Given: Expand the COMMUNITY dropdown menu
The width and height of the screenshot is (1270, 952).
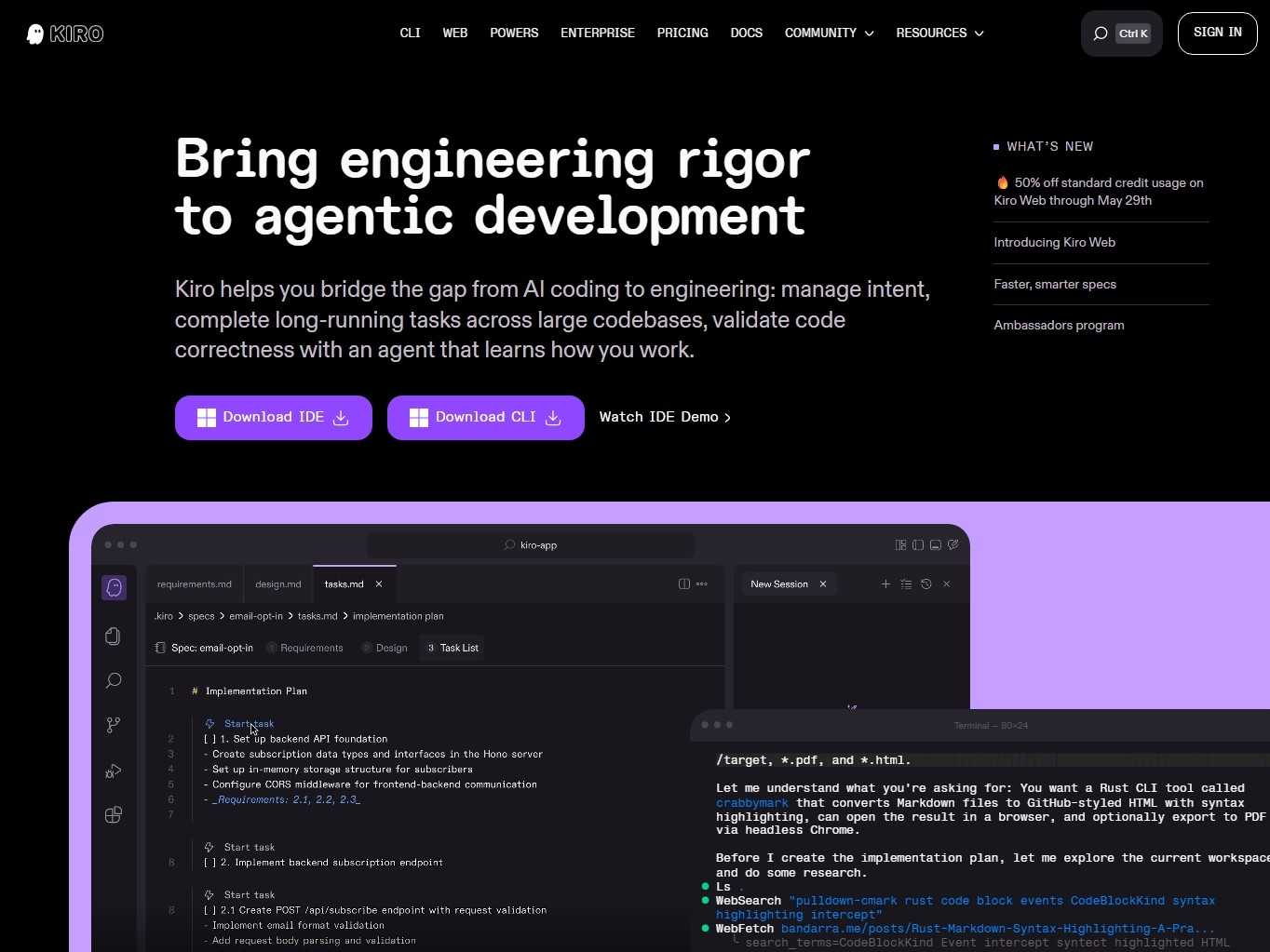Looking at the screenshot, I should click(x=829, y=34).
